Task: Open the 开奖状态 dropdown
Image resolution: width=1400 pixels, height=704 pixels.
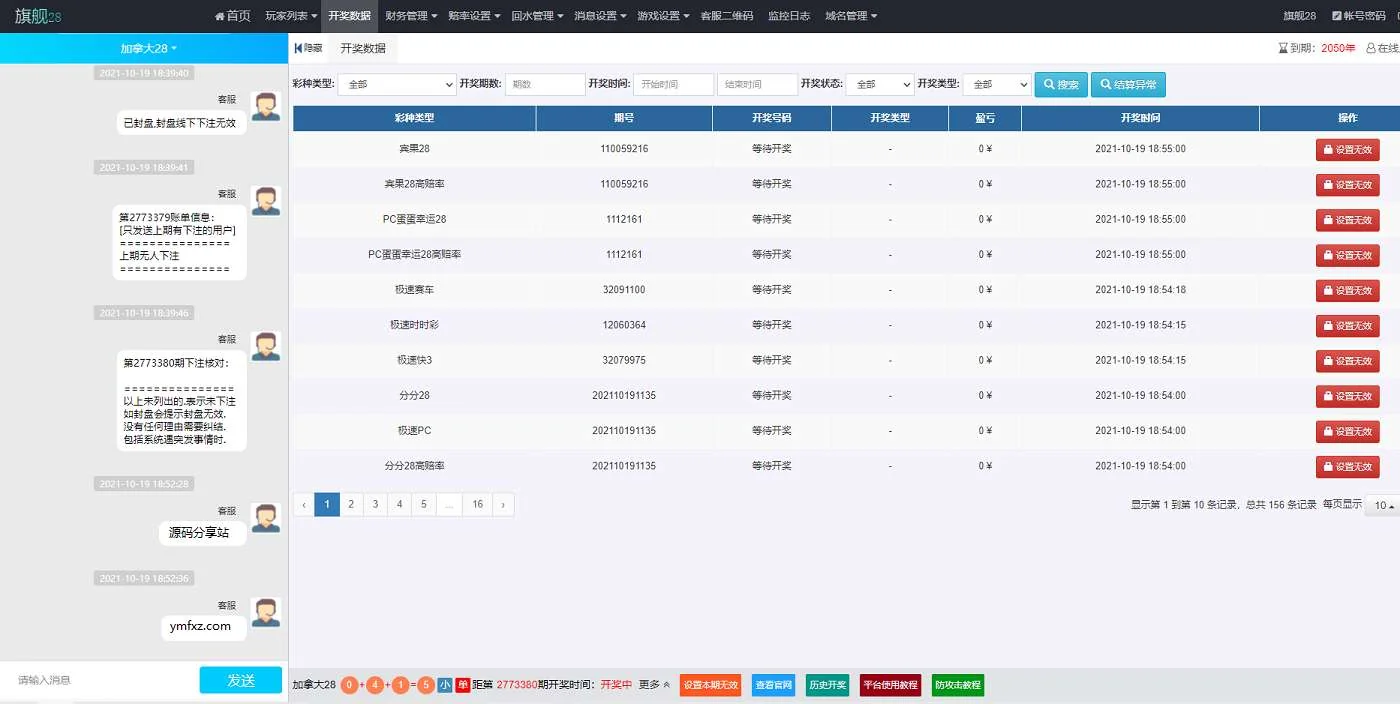Action: point(879,84)
